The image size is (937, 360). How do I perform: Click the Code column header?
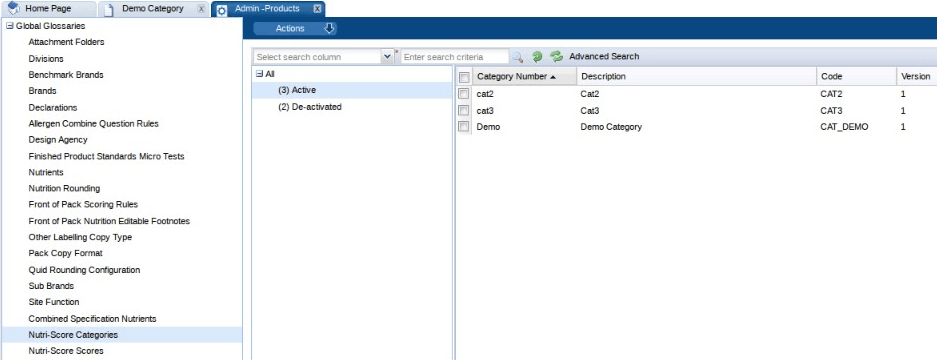856,77
